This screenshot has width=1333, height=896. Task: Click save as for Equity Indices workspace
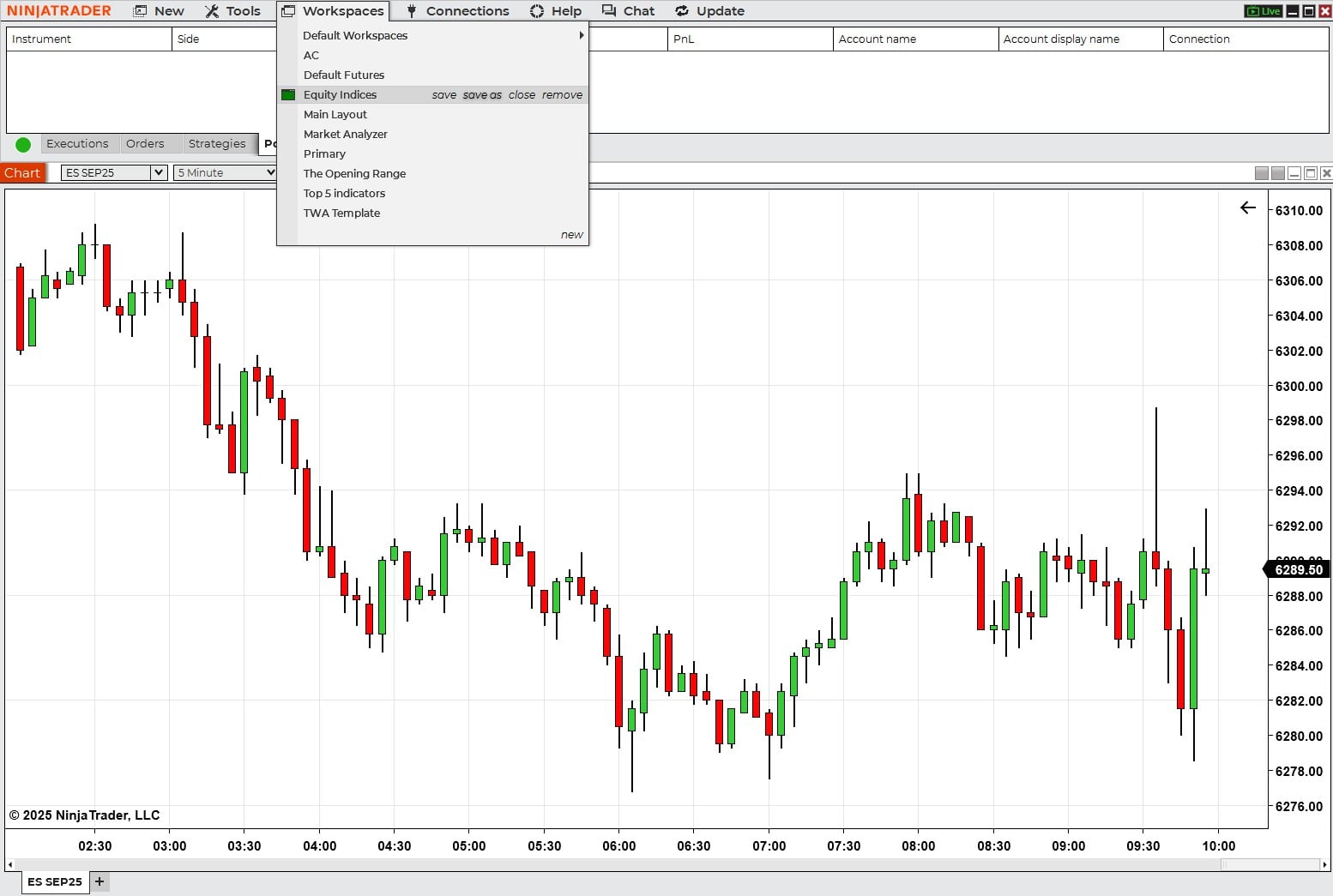(482, 95)
